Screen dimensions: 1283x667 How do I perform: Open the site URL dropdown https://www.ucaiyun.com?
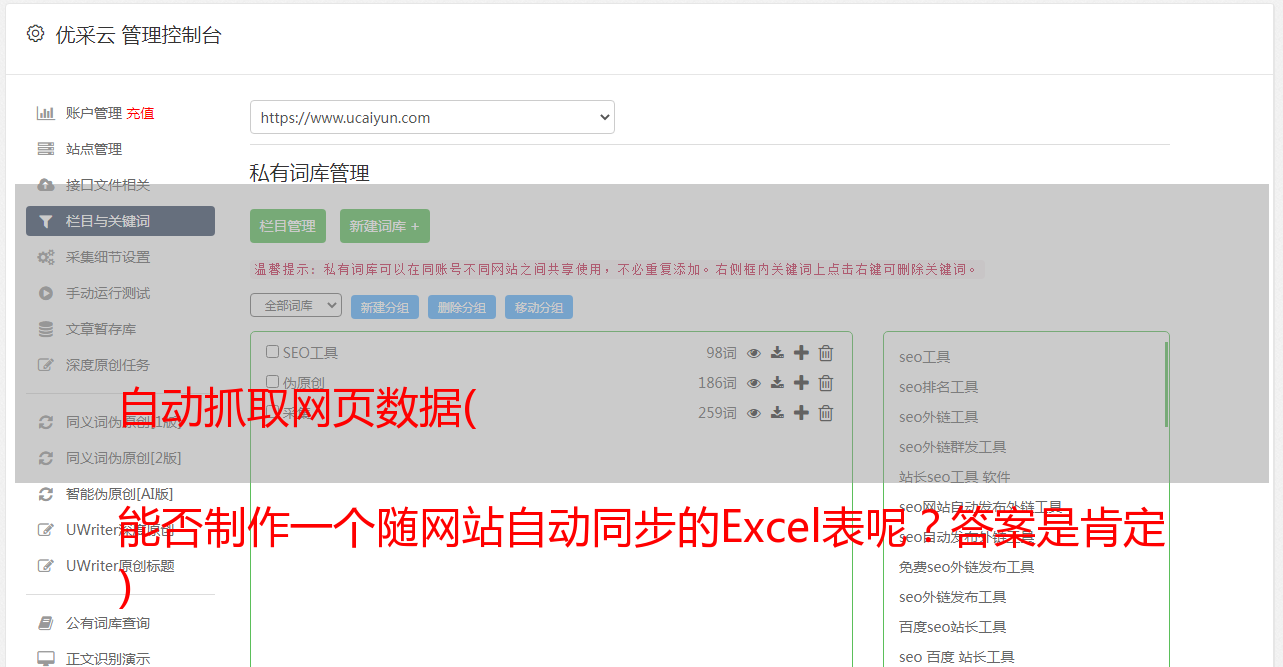click(x=432, y=117)
